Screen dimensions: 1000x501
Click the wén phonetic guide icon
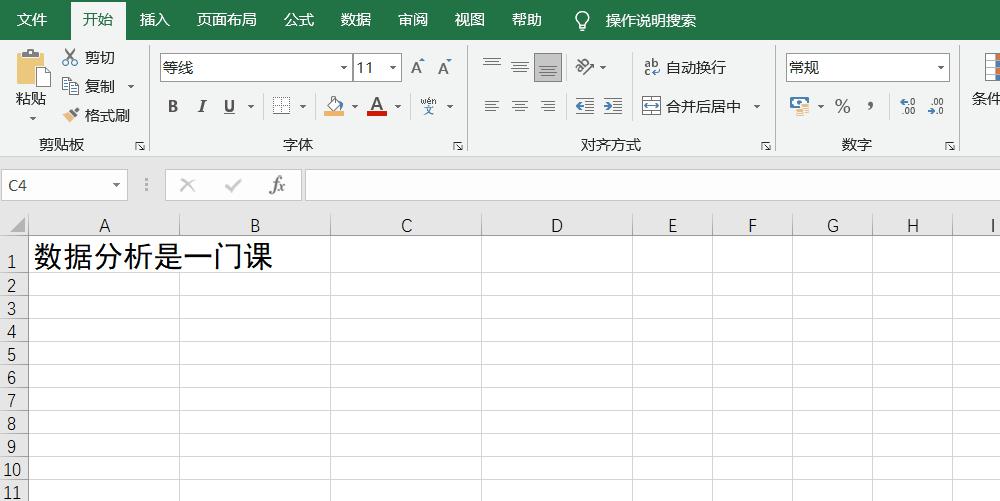[429, 106]
